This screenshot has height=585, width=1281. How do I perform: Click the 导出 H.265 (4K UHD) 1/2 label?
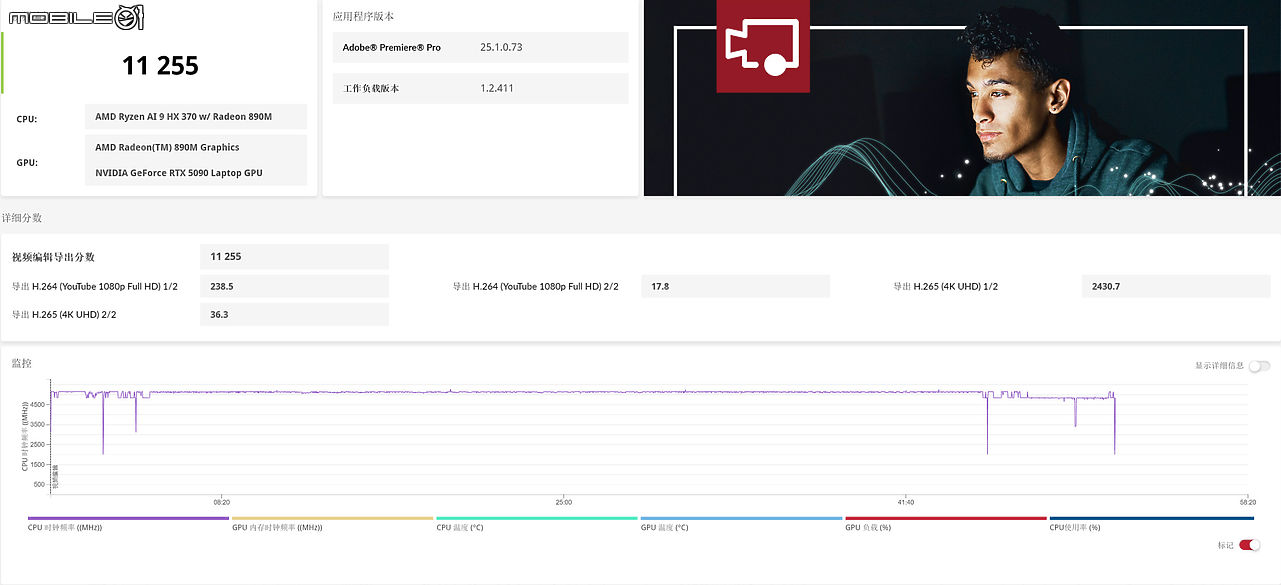[946, 286]
